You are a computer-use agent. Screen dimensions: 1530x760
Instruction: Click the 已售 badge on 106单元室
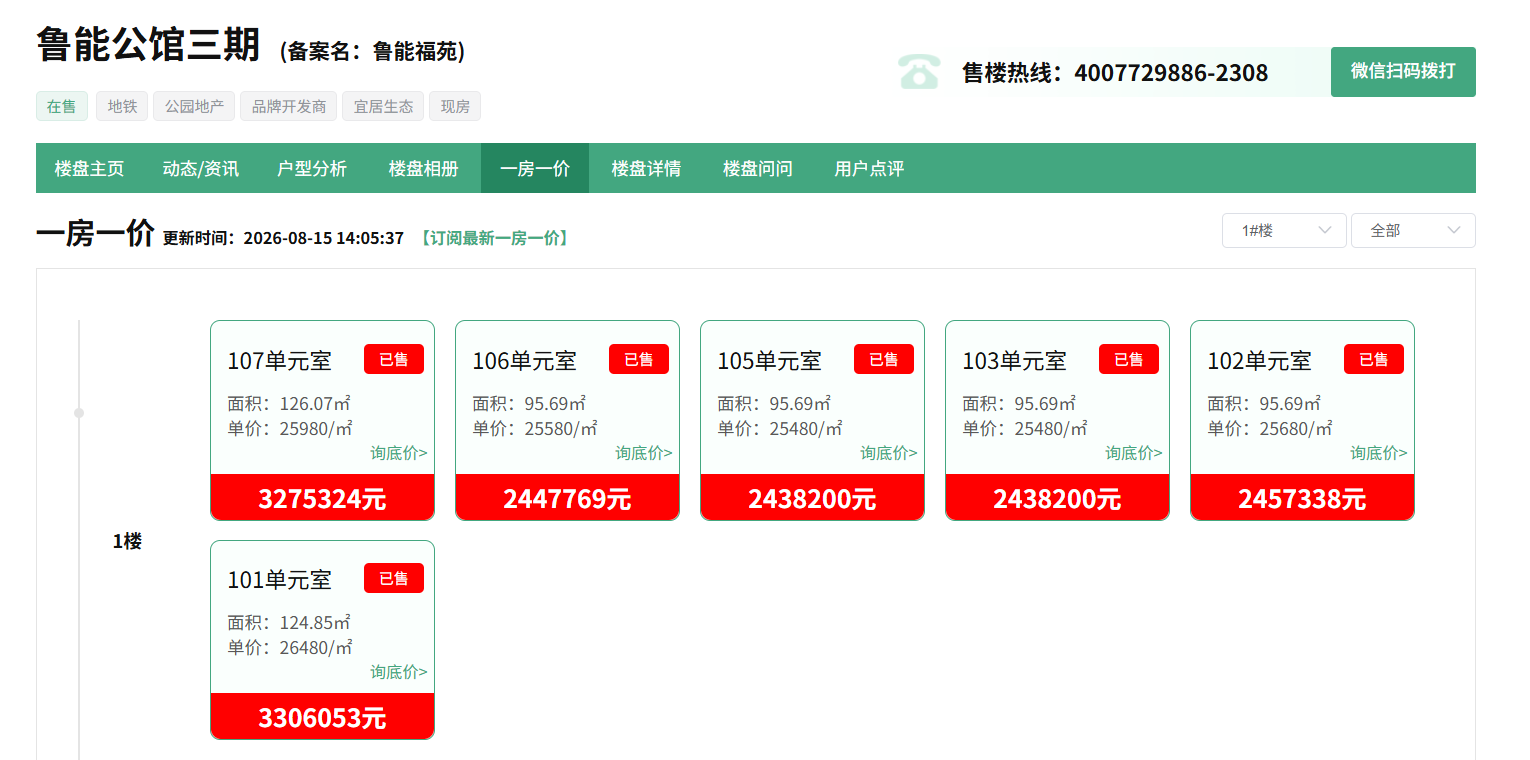point(639,359)
